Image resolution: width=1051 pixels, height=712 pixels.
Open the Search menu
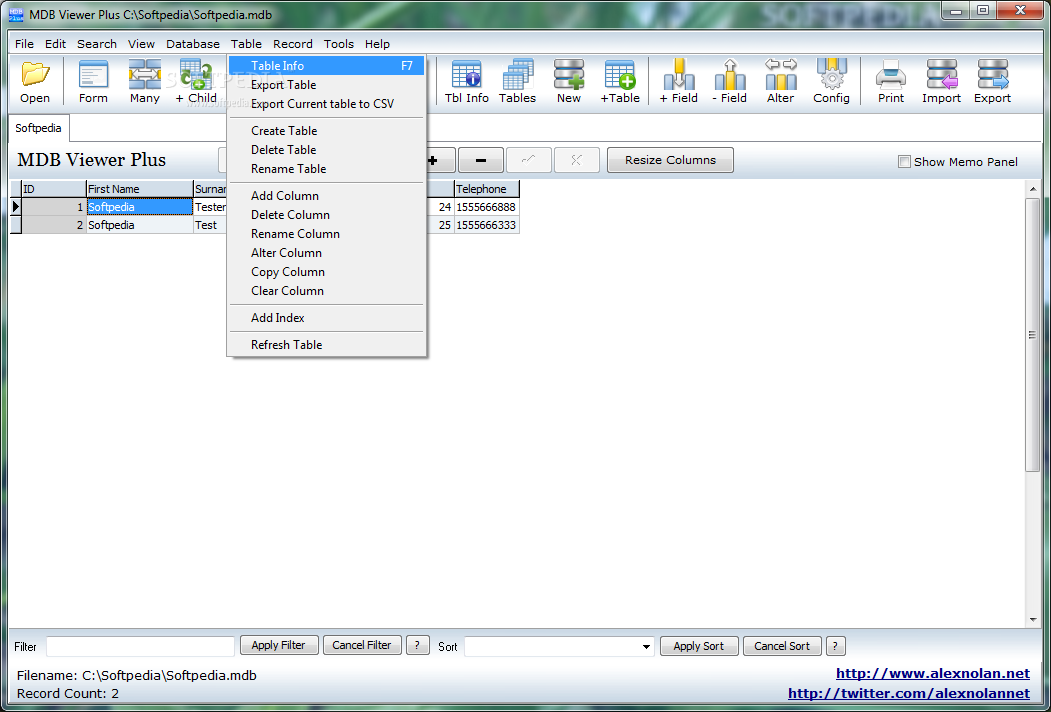pos(97,44)
